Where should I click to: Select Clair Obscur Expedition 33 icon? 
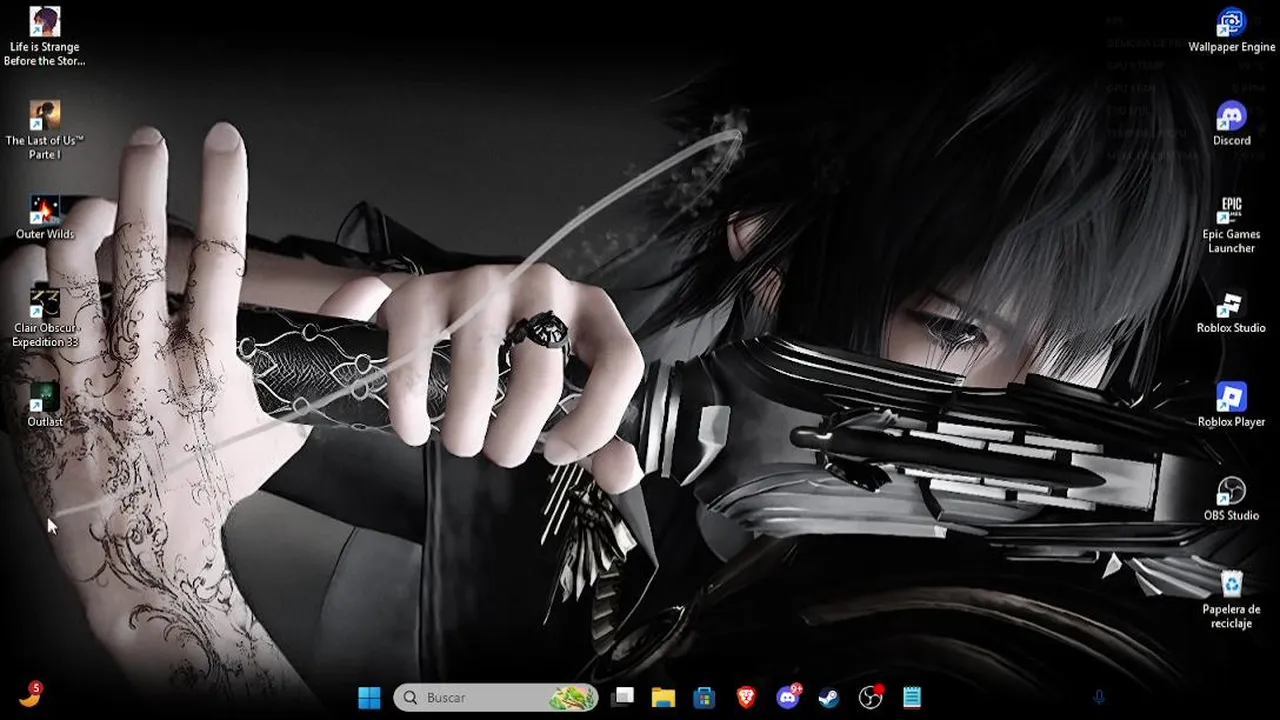pyautogui.click(x=44, y=318)
